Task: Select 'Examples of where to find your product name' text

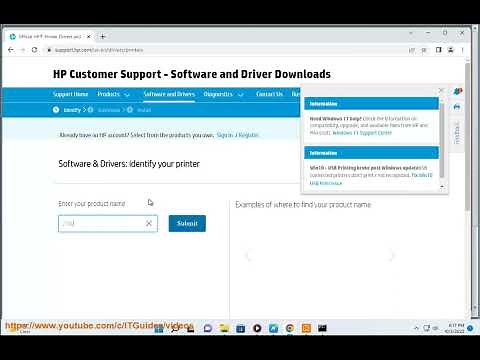Action: 303,204
